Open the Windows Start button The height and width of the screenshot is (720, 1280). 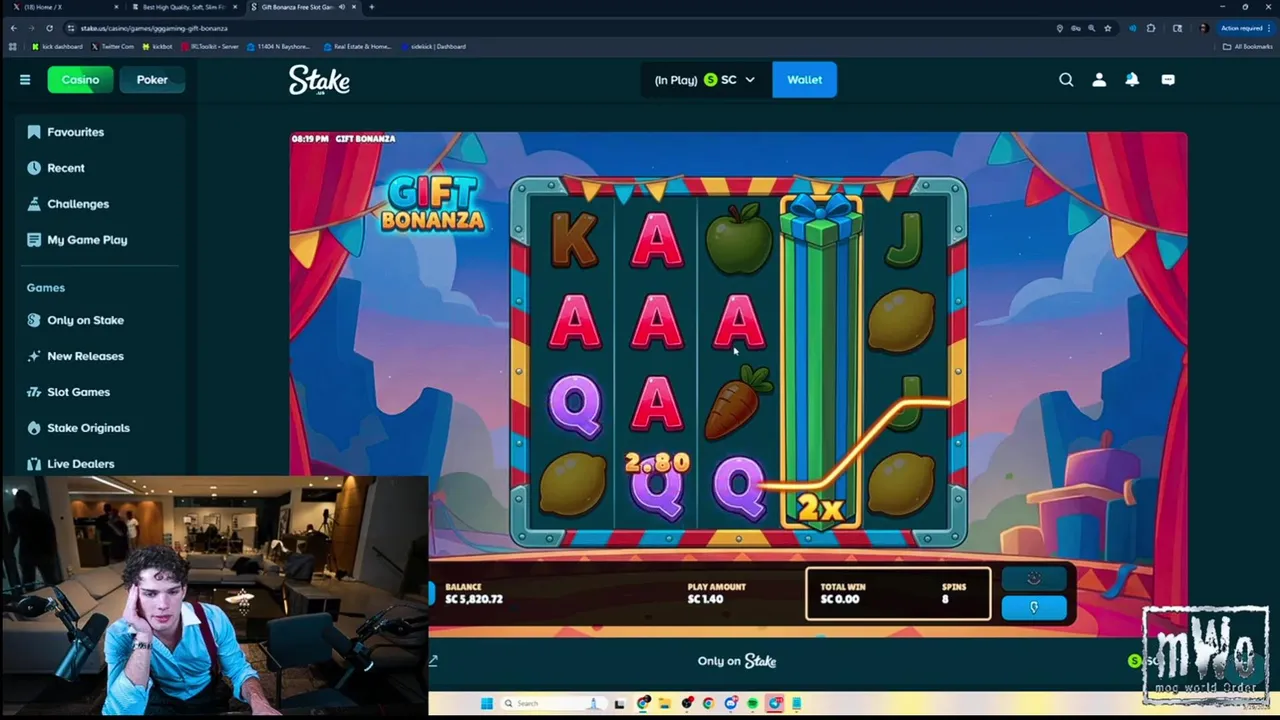[486, 703]
